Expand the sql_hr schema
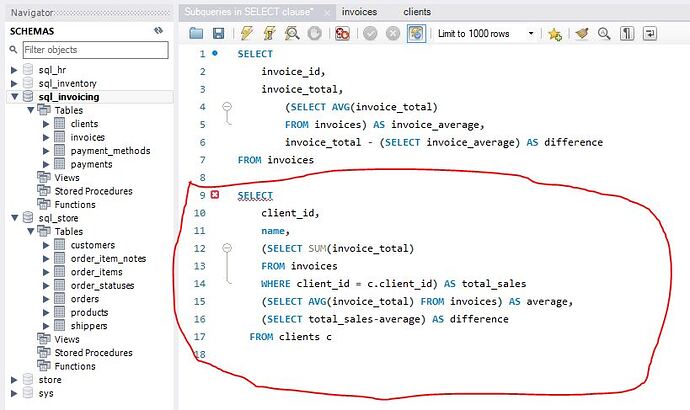This screenshot has height=410, width=690. [x=14, y=70]
